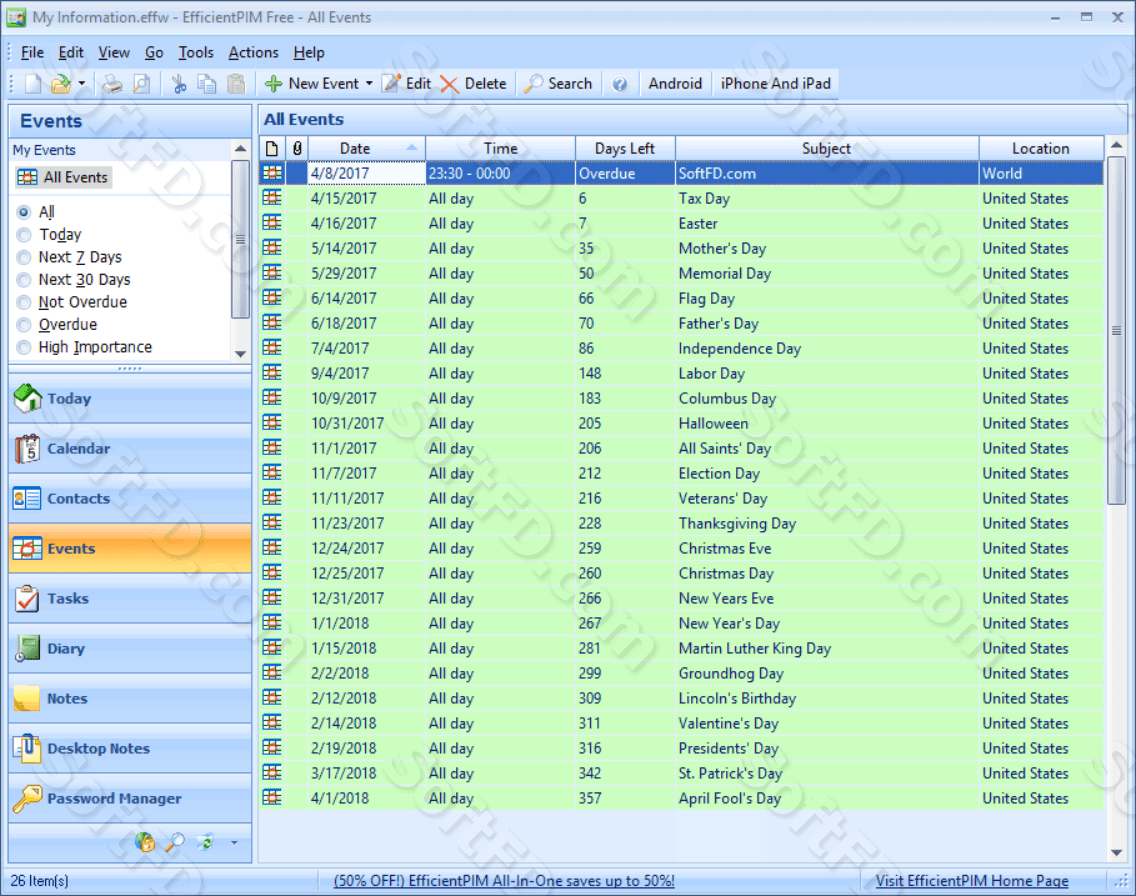Sort events by the Location column header
Screen dimensions: 1136x896
pos(1041,148)
